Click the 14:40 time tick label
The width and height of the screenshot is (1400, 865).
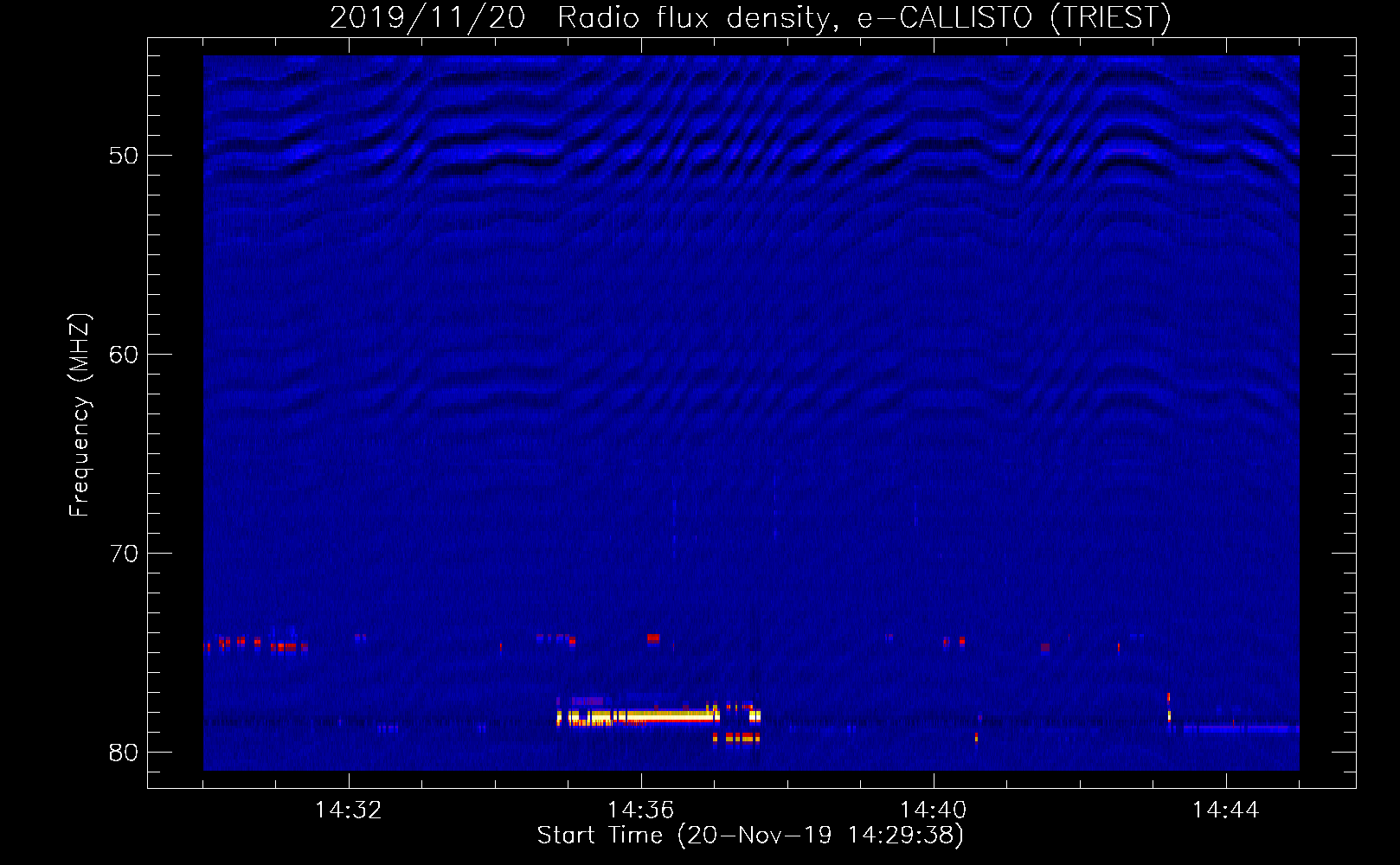933,811
